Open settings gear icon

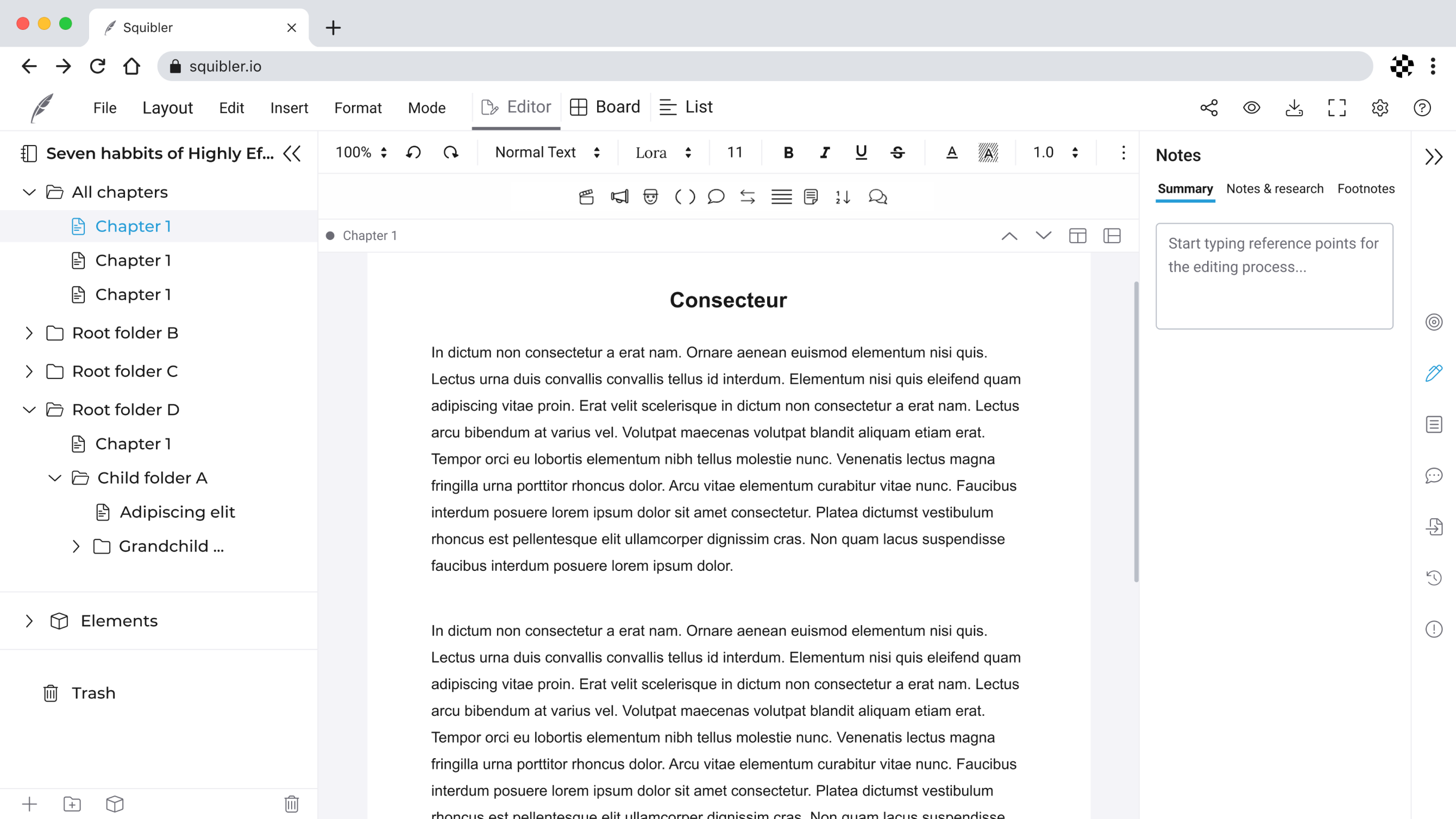(1380, 108)
